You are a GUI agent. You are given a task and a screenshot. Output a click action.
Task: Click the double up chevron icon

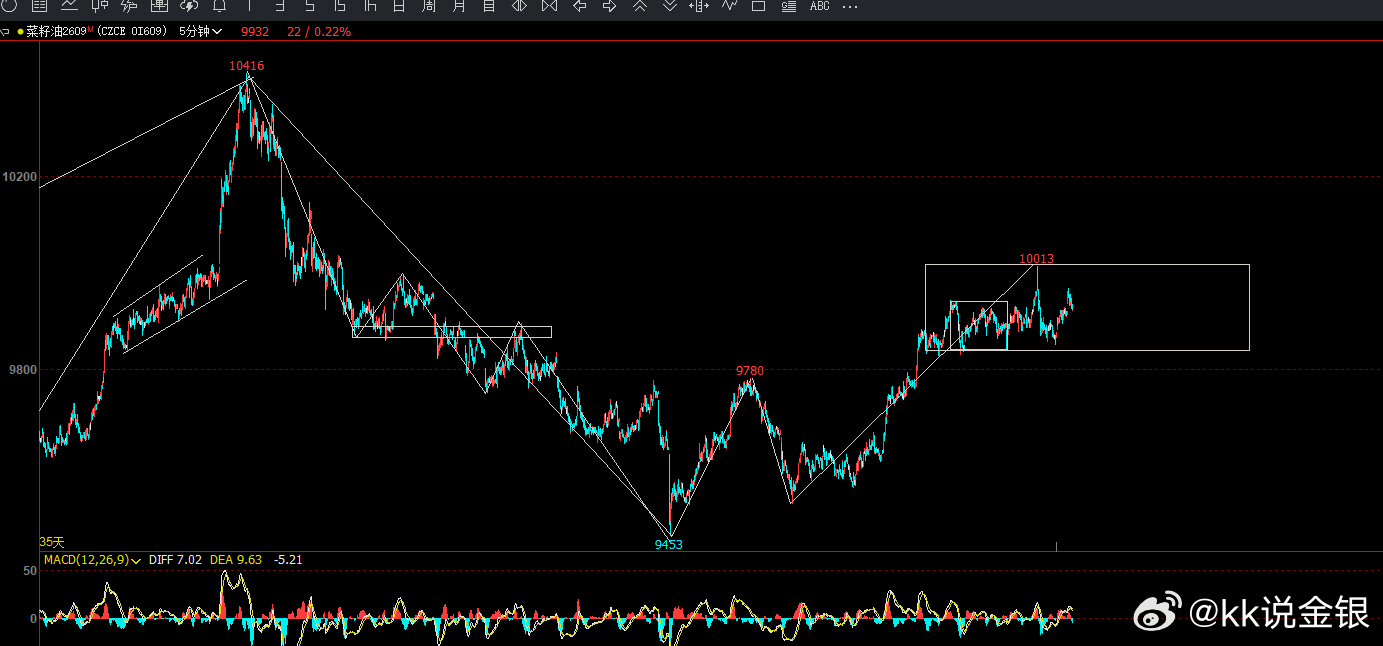[640, 6]
